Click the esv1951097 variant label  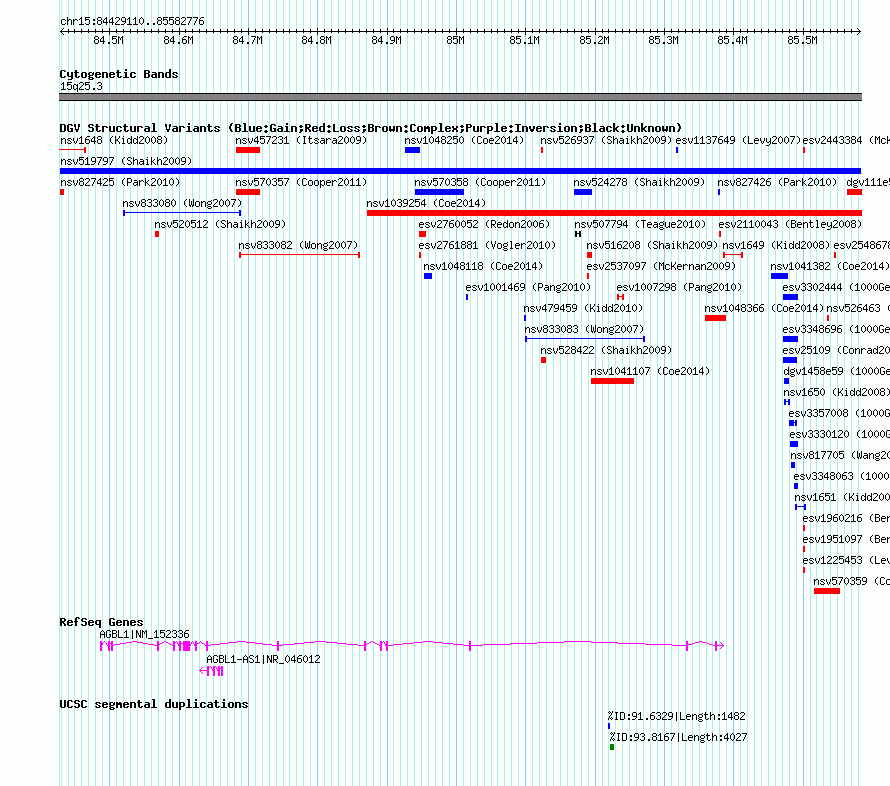(x=846, y=539)
